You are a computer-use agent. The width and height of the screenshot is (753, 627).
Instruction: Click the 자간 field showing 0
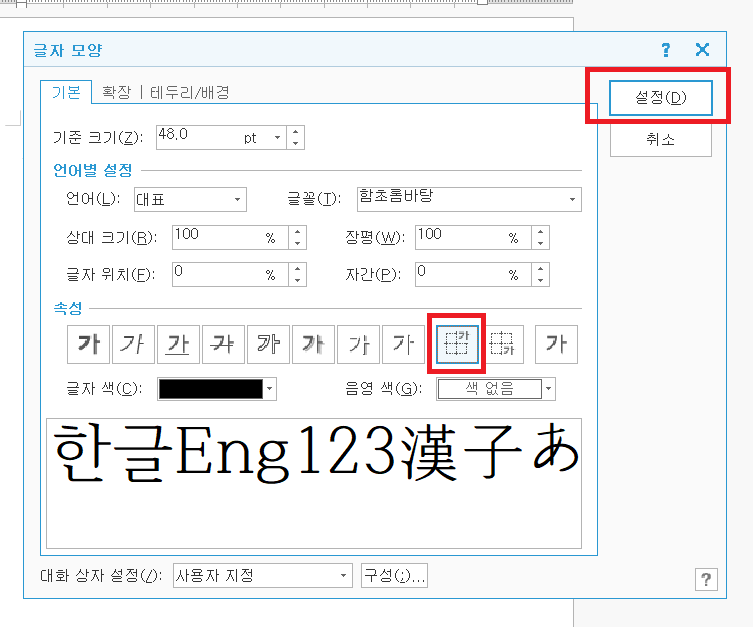click(x=473, y=275)
